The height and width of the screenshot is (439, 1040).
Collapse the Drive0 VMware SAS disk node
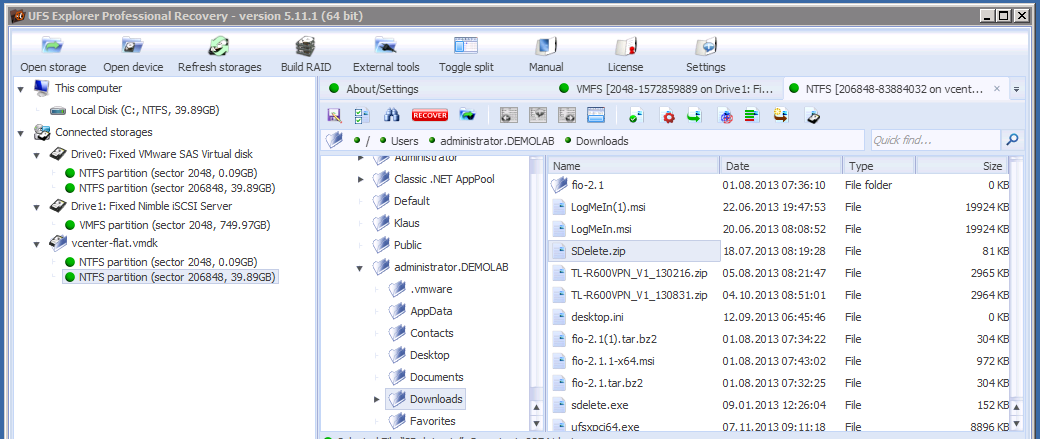point(38,155)
